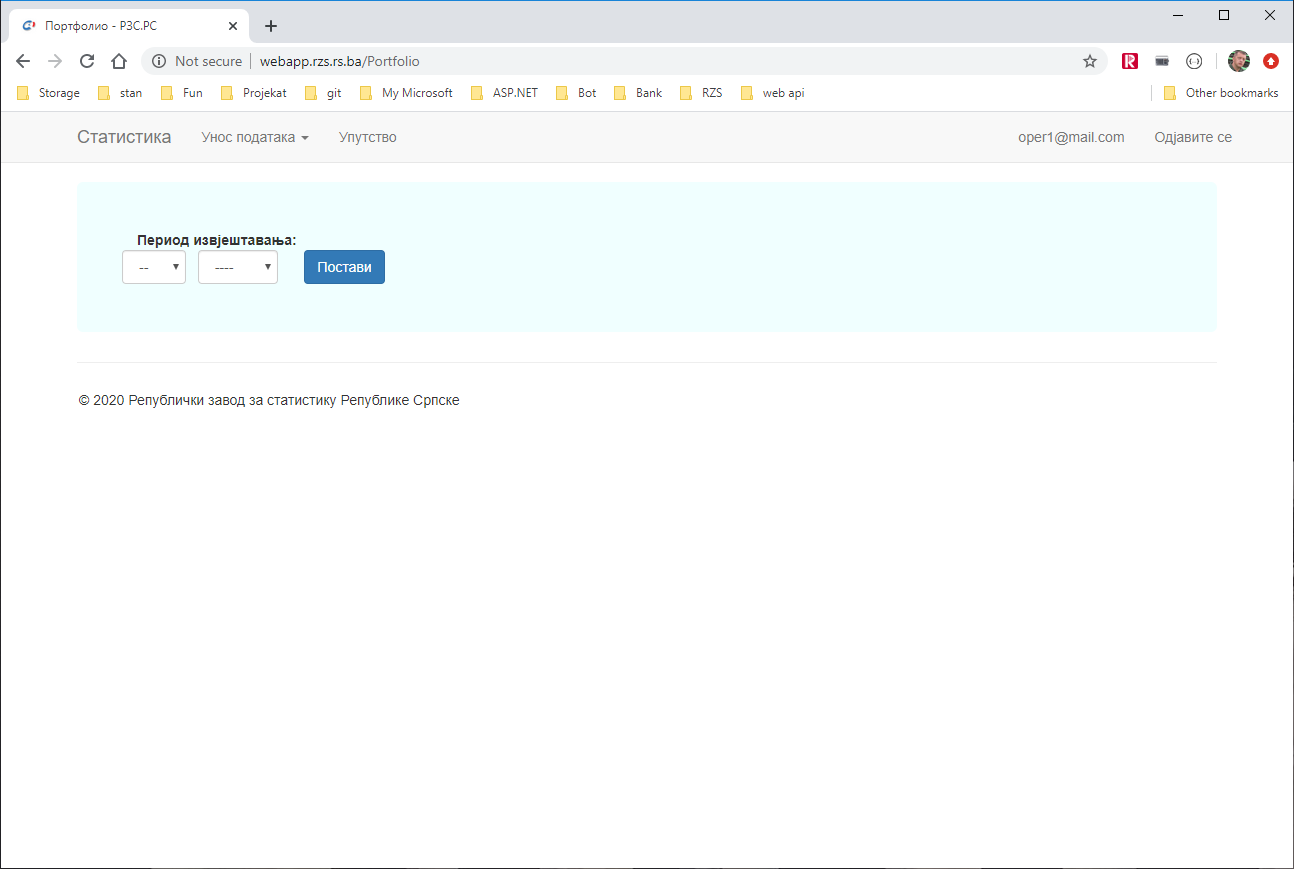
Task: Click the browser reload icon
Action: click(x=87, y=61)
